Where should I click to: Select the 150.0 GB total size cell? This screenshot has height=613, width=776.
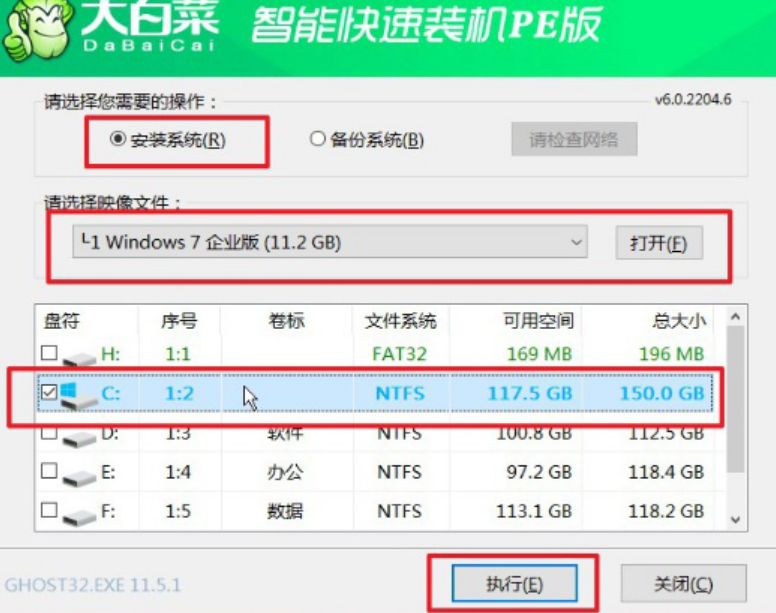point(662,393)
